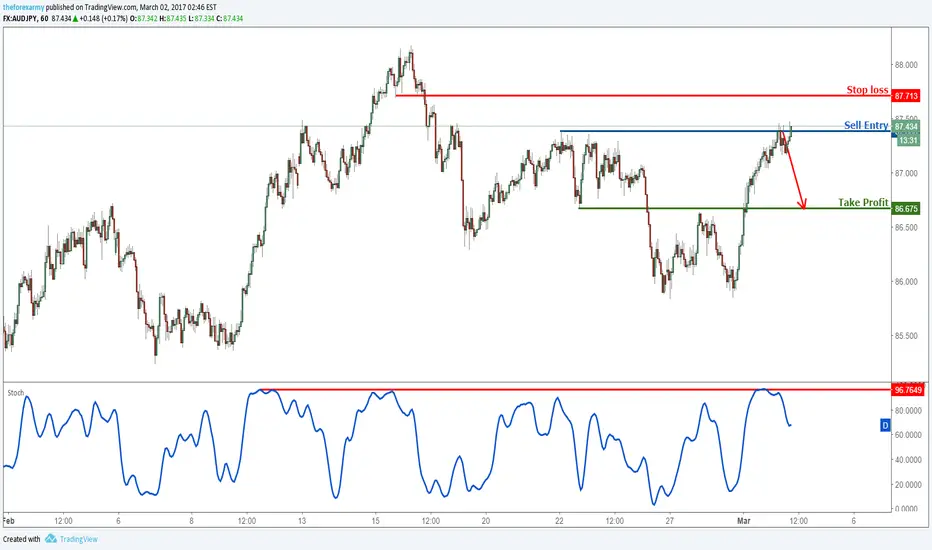Screen dimensions: 932x550
Task: Click the 86.675 take profit price tag
Action: point(906,209)
